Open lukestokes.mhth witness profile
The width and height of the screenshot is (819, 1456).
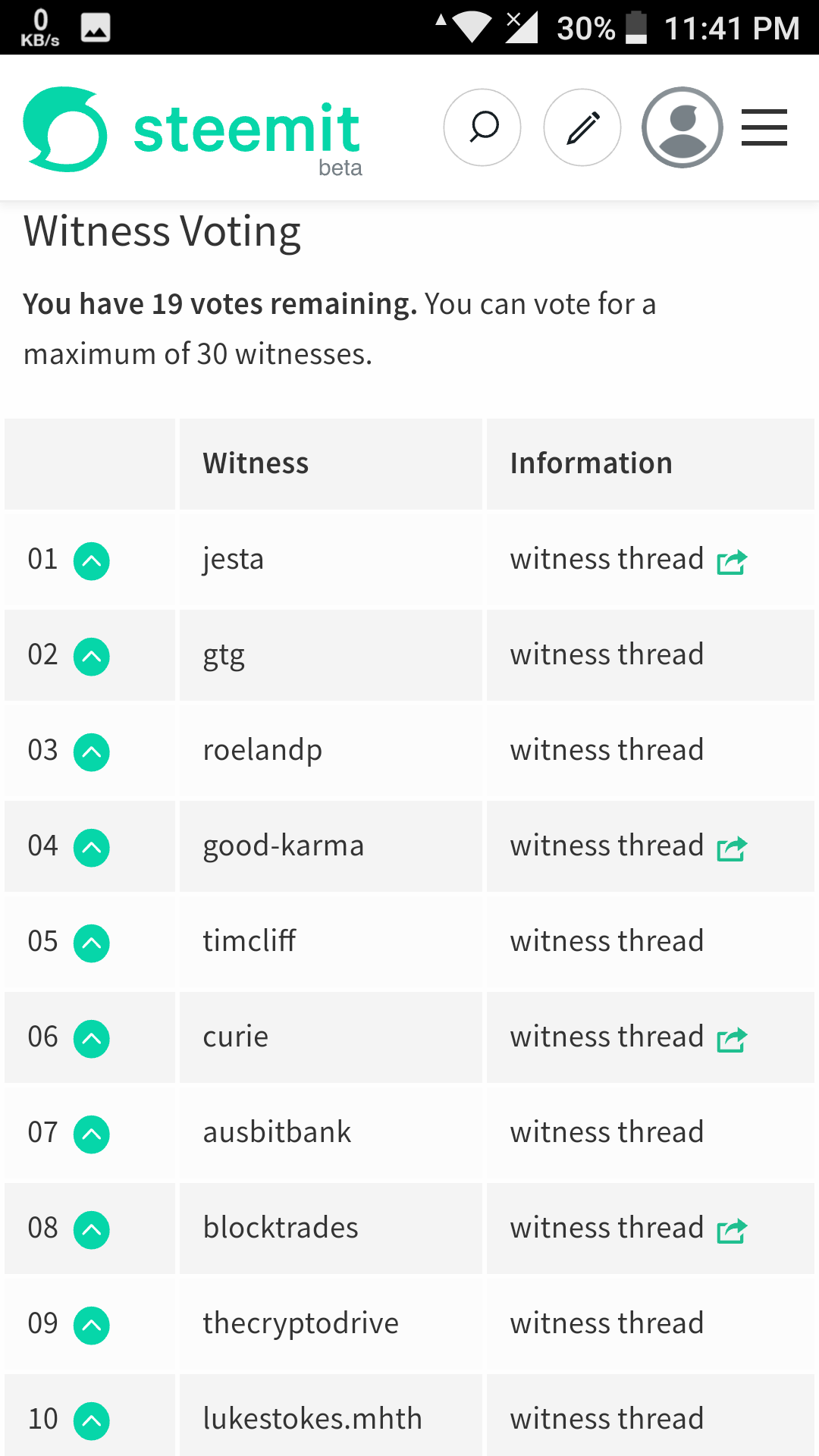pos(312,1419)
